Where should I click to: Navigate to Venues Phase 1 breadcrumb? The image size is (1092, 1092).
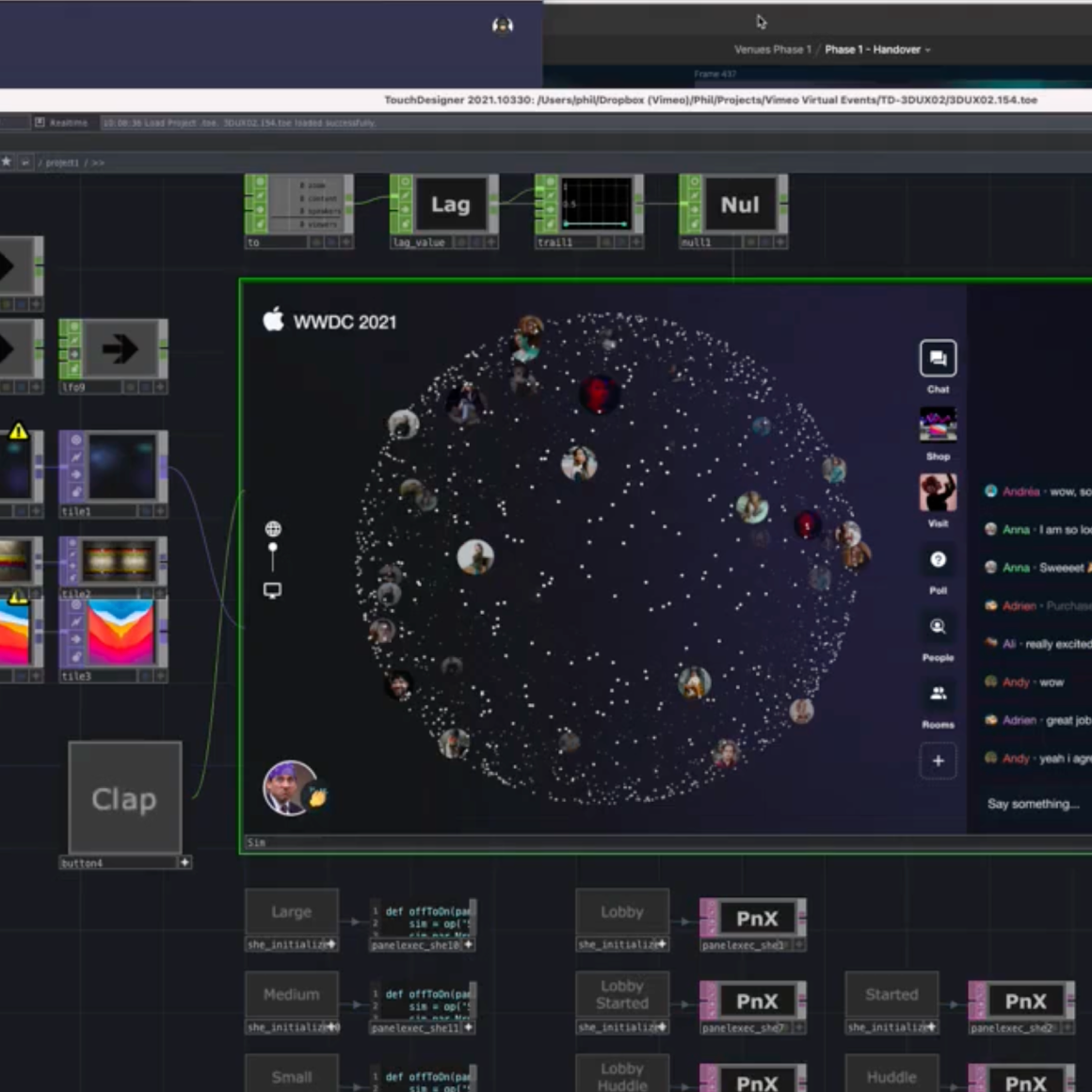[772, 50]
